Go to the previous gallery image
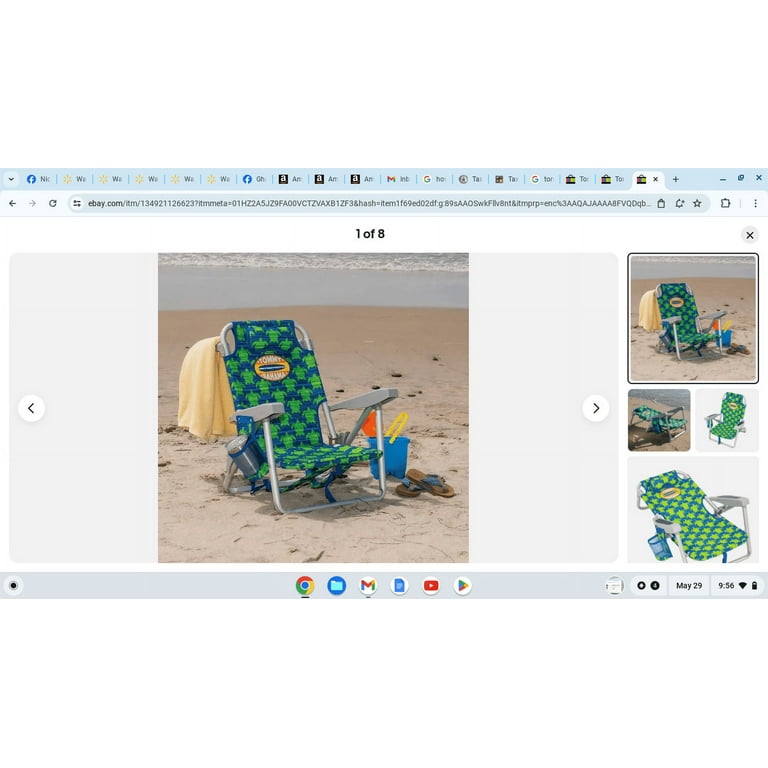This screenshot has height=768, width=768. pos(31,408)
